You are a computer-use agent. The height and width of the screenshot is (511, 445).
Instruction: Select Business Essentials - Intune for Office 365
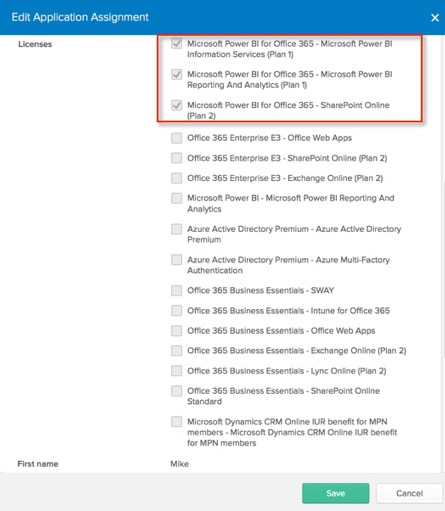(x=176, y=311)
